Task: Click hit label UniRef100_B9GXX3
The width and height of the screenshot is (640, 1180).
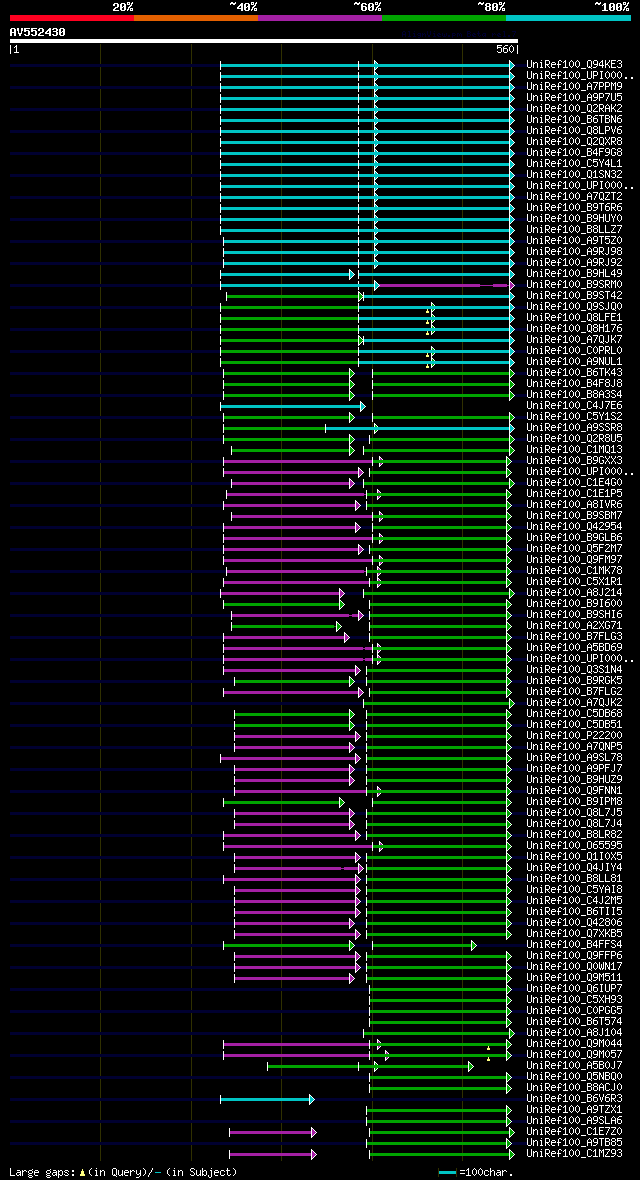Action: pyautogui.click(x=574, y=461)
